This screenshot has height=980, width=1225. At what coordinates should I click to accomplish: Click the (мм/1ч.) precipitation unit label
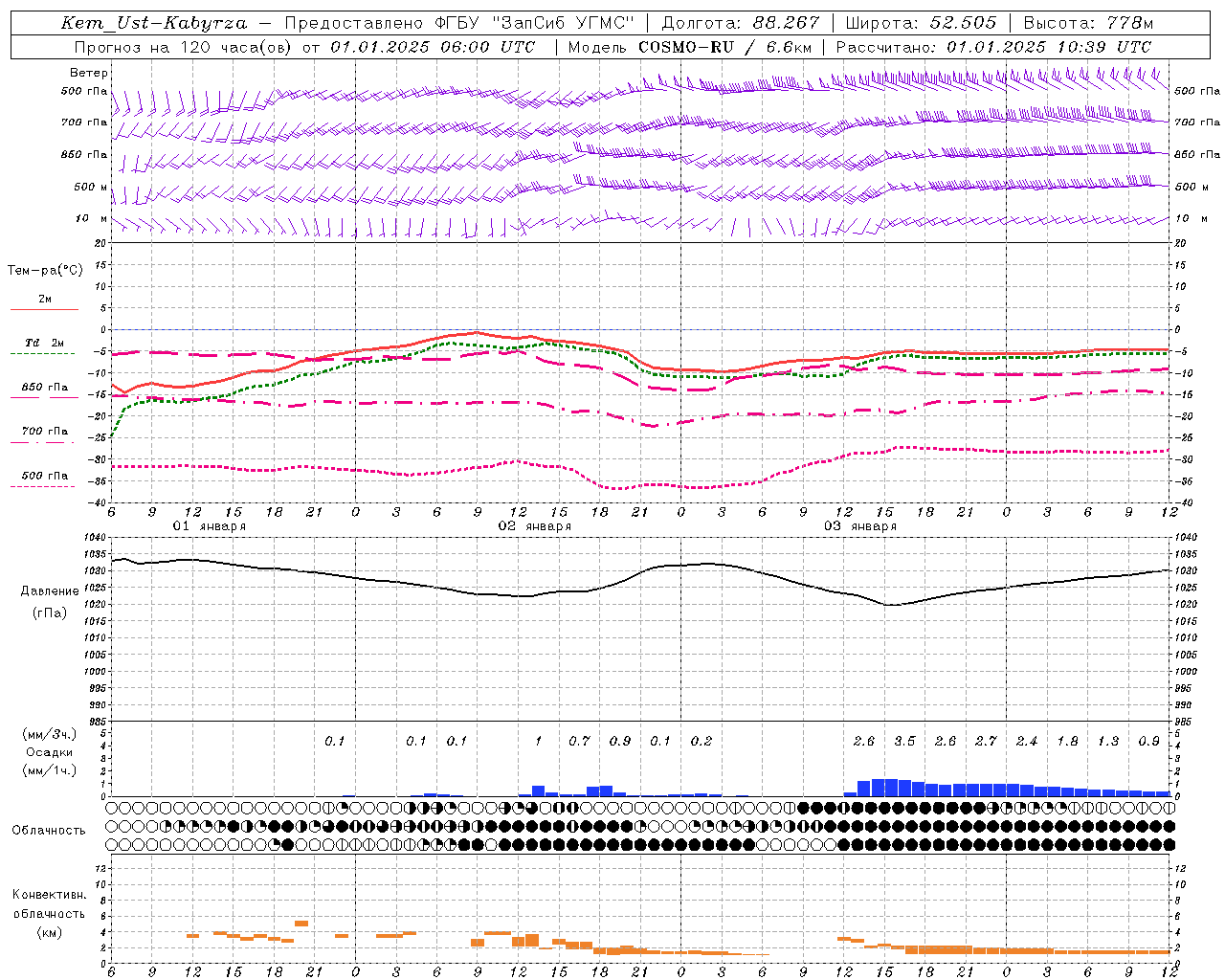point(50,770)
